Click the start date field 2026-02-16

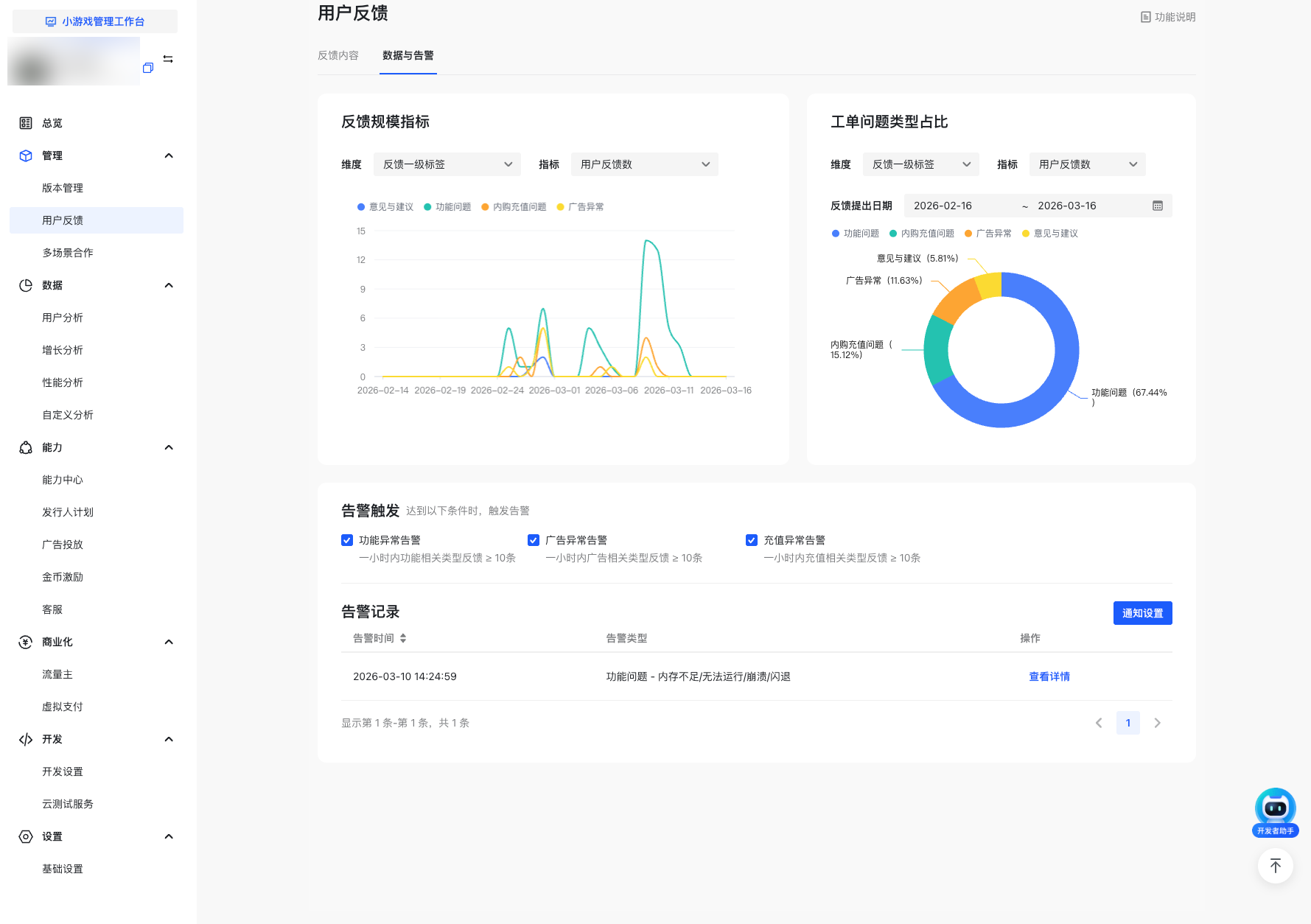click(x=943, y=206)
